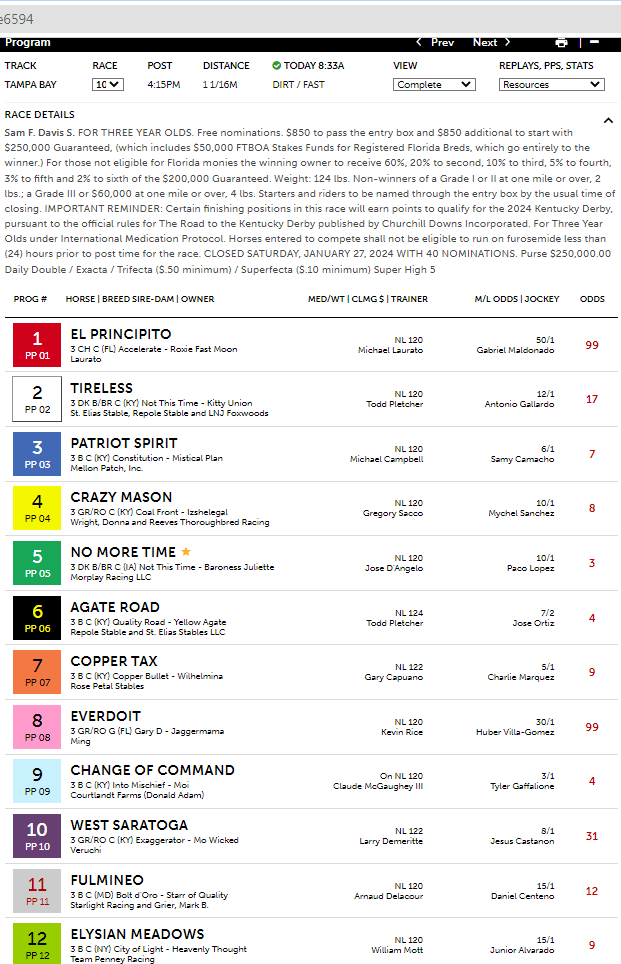Collapse the Race Details section chevron
The width and height of the screenshot is (621, 964).
[x=608, y=120]
